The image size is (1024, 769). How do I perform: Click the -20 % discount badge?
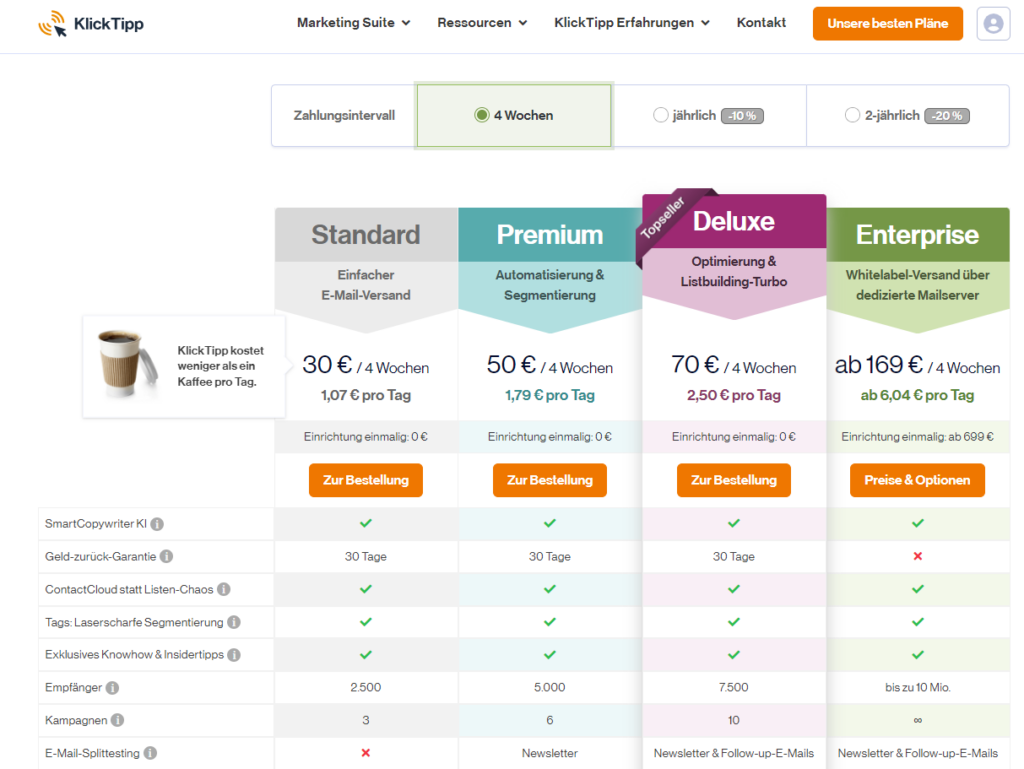[x=947, y=116]
